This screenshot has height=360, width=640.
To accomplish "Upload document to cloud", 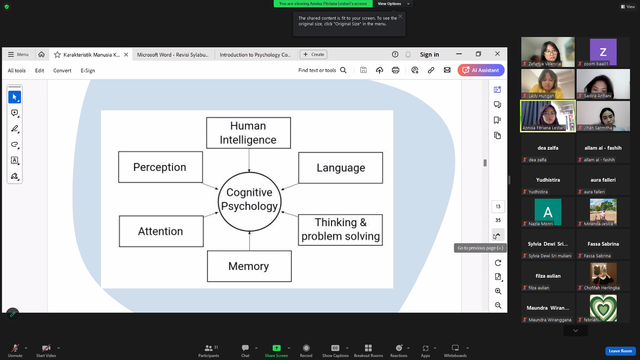I will tap(380, 70).
